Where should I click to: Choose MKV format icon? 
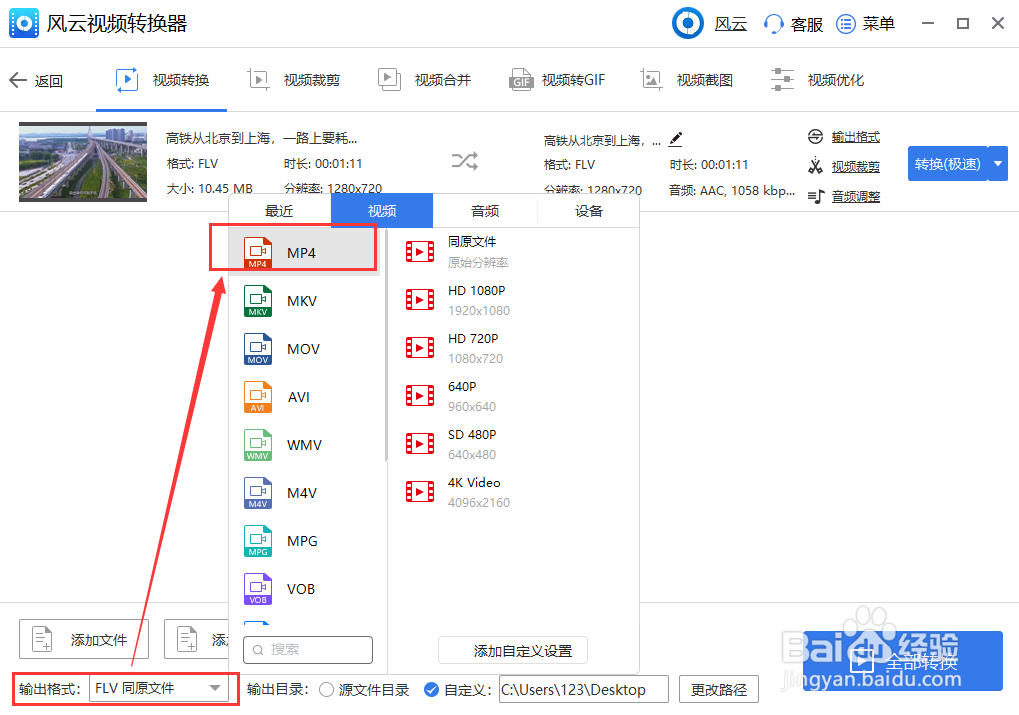[257, 301]
